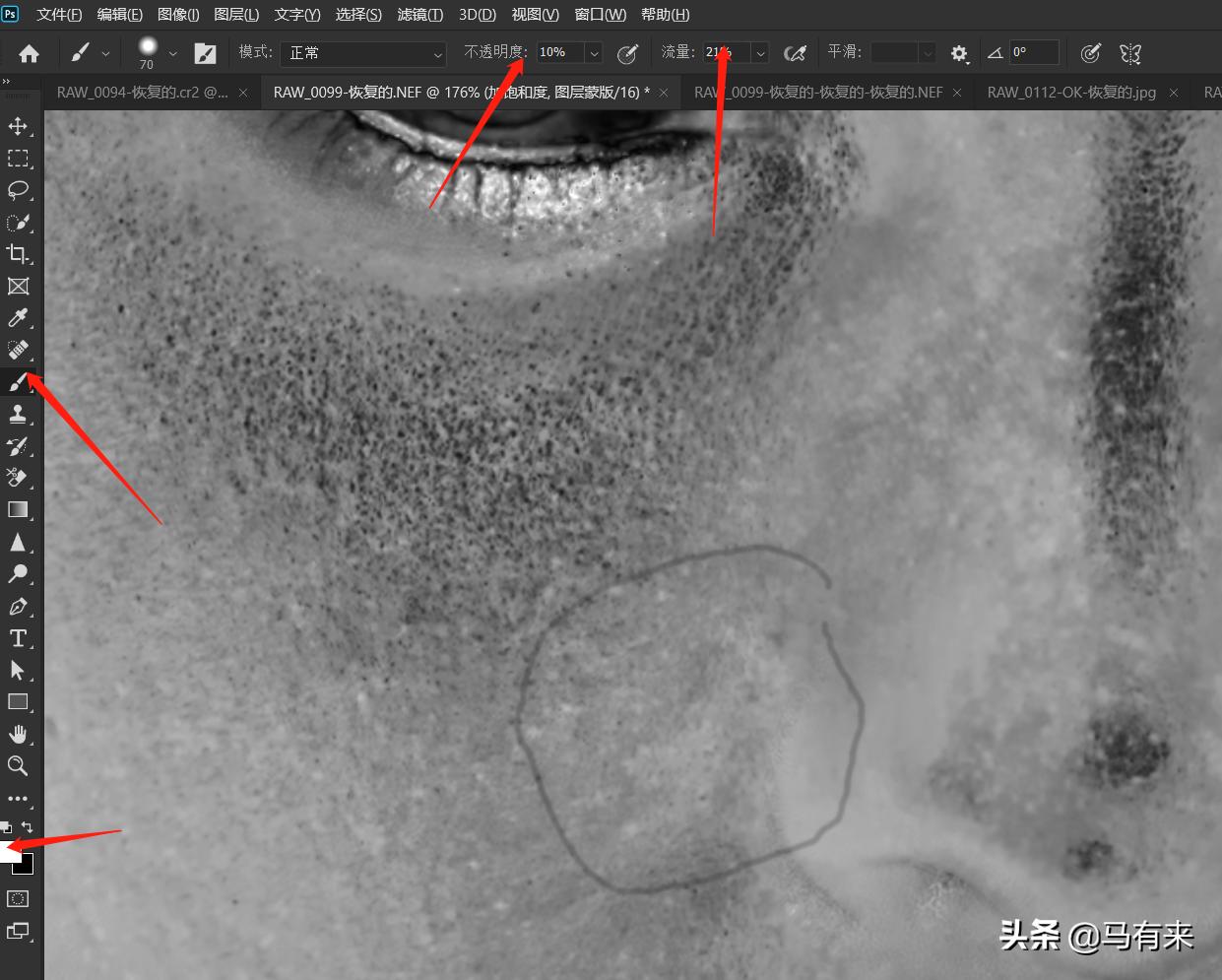Select the Dodge tool
Image resolution: width=1222 pixels, height=980 pixels.
tap(18, 574)
